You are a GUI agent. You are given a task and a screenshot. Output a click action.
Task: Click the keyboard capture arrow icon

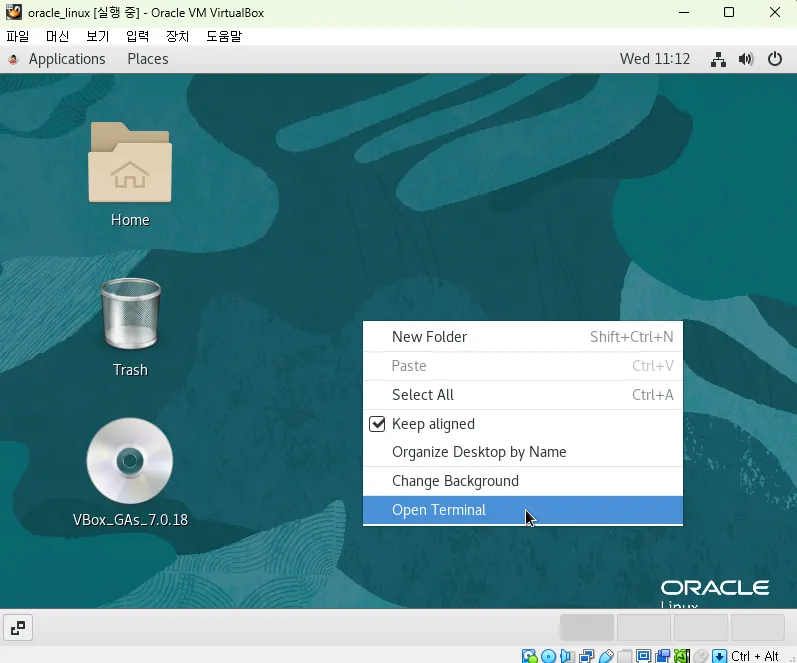[x=719, y=656]
